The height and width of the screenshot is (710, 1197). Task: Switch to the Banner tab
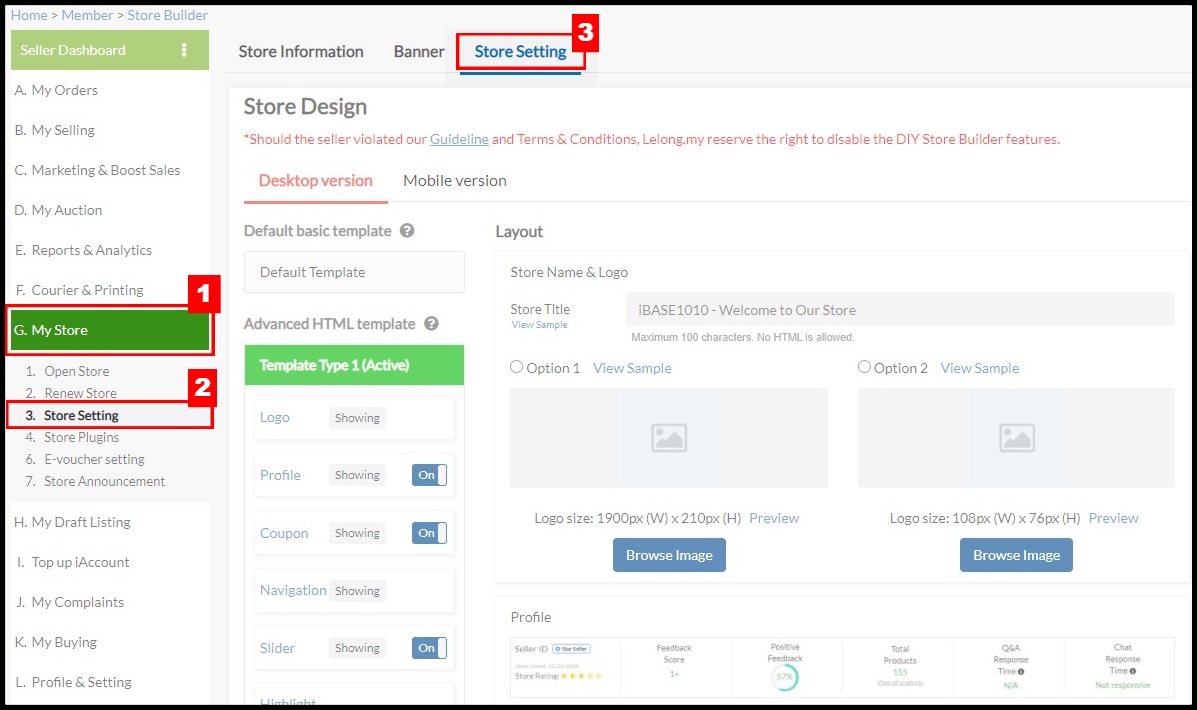(x=419, y=51)
